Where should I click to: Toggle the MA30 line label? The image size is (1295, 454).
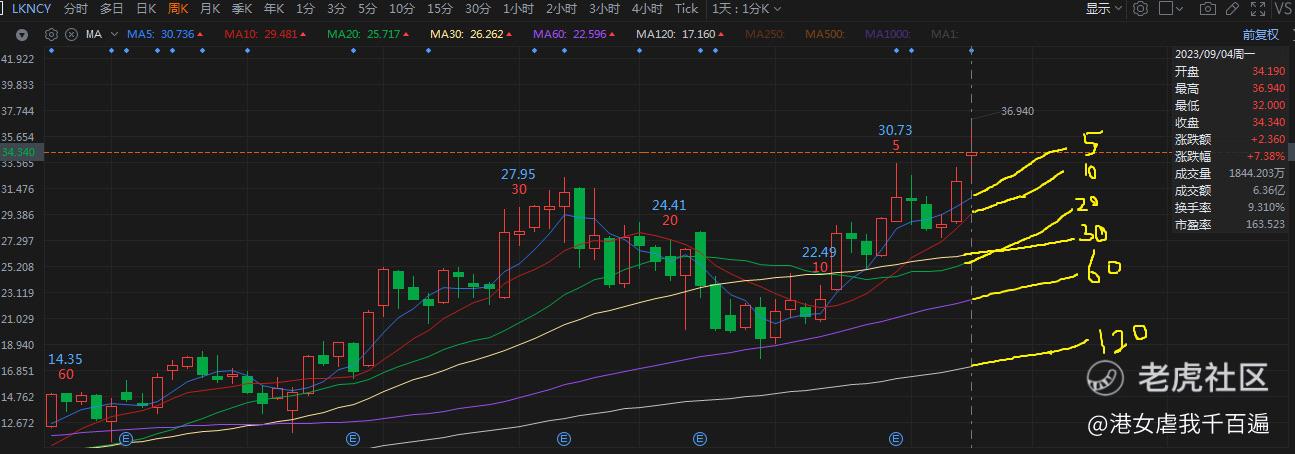tap(472, 34)
